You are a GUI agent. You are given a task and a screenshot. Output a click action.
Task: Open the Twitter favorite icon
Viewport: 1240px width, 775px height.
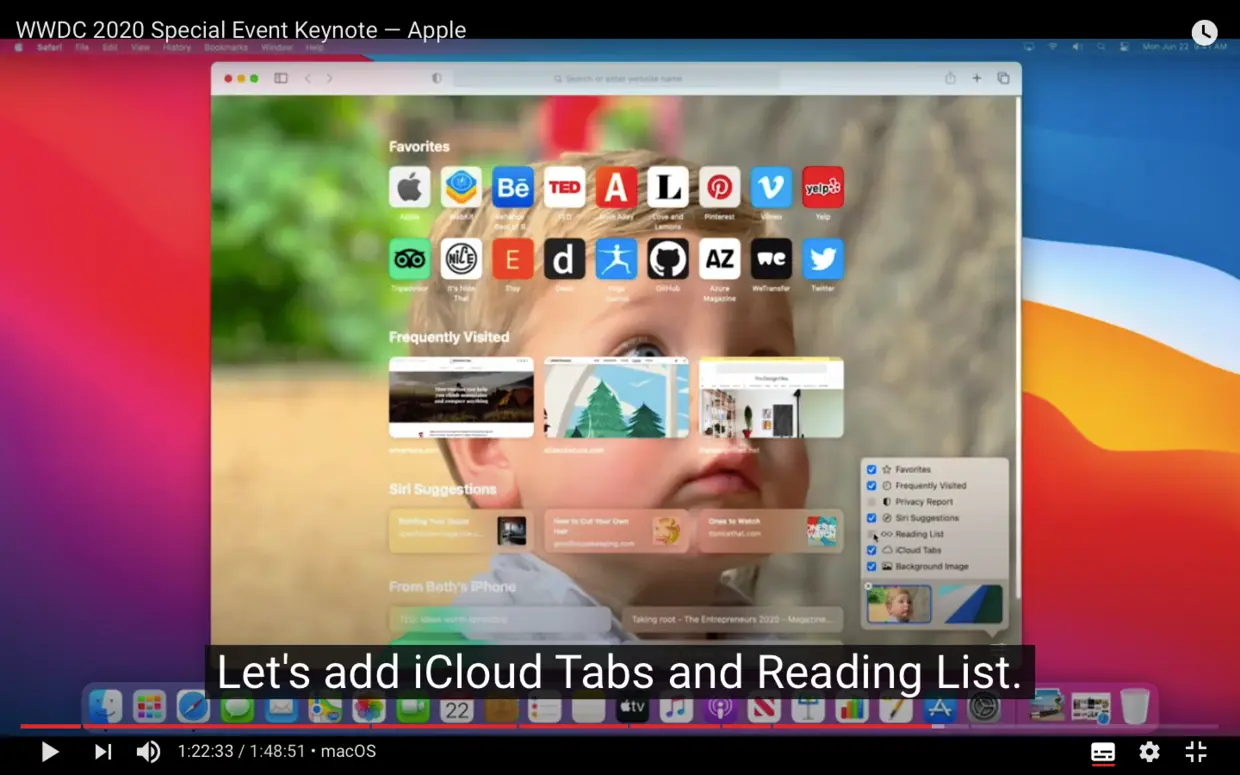(823, 259)
